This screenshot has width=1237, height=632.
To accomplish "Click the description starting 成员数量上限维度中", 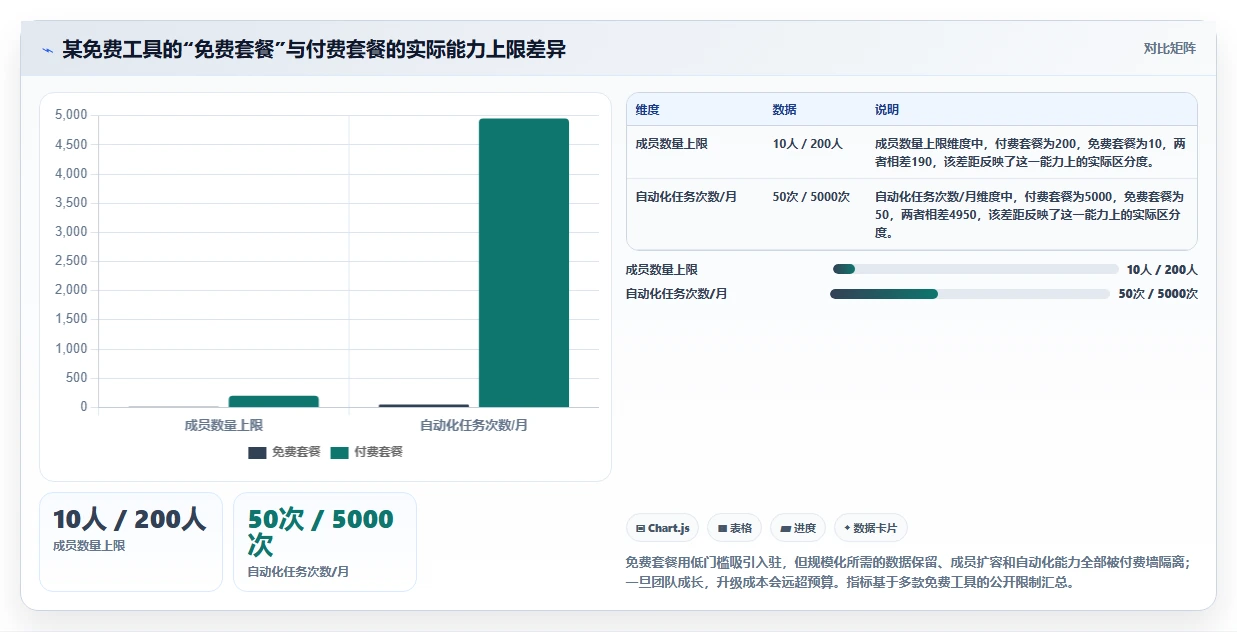I will (1030, 152).
